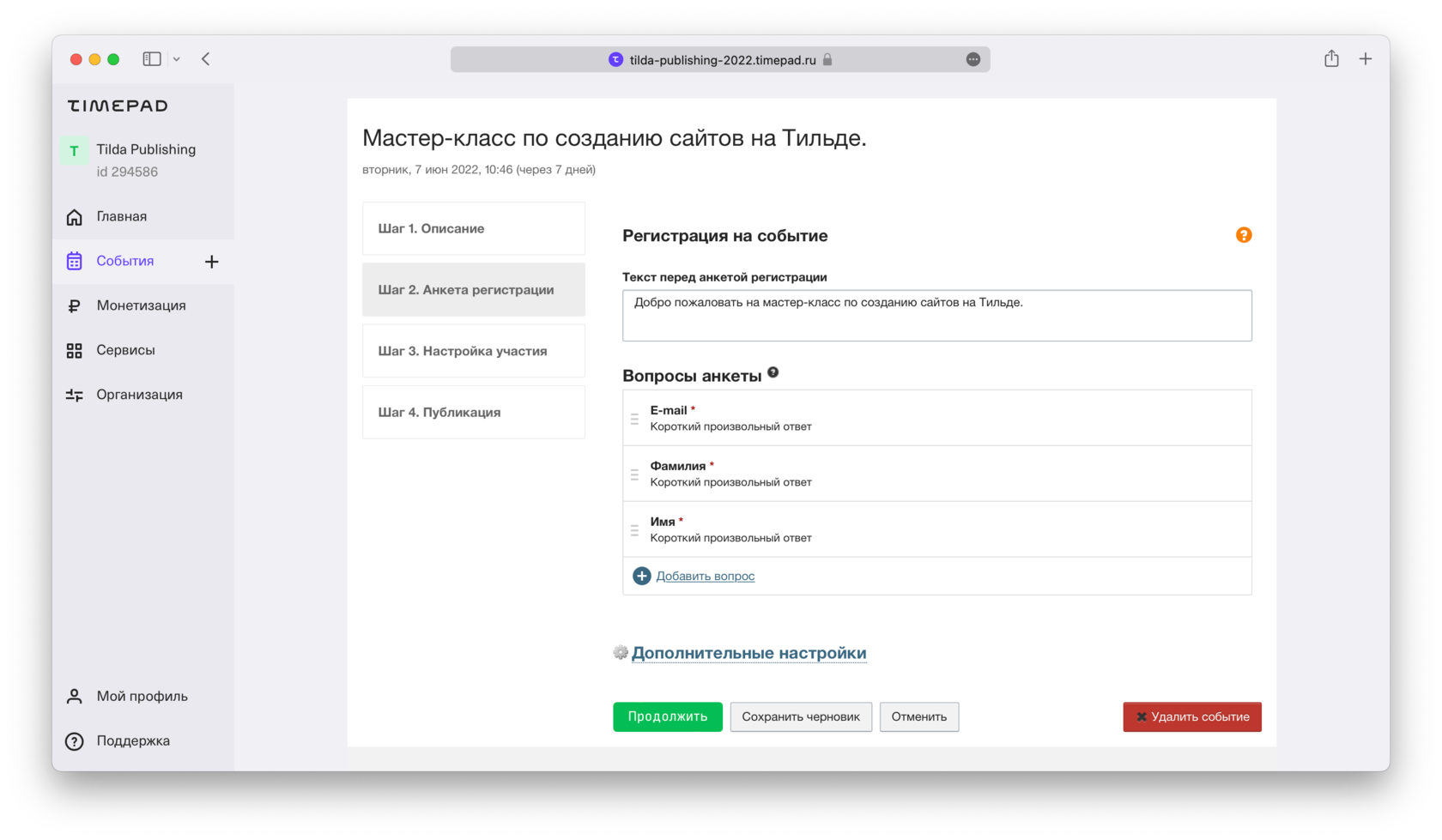Click the События calendar icon
Screen dimensions: 1442x840
coord(75,261)
